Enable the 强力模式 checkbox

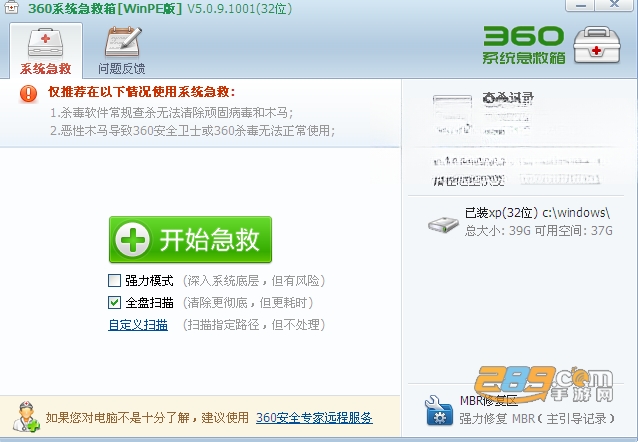coord(114,280)
